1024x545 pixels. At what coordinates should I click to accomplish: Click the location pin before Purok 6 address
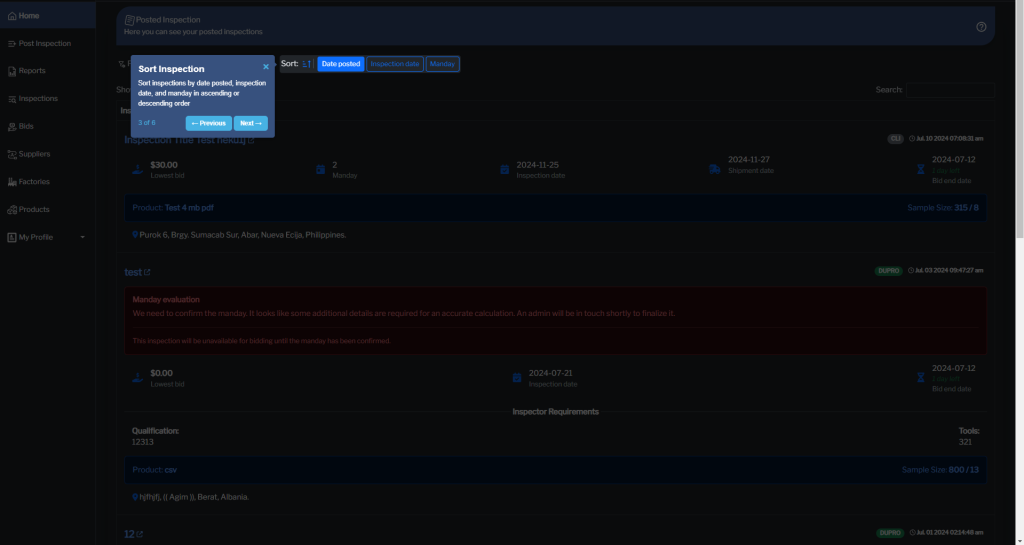tap(135, 234)
